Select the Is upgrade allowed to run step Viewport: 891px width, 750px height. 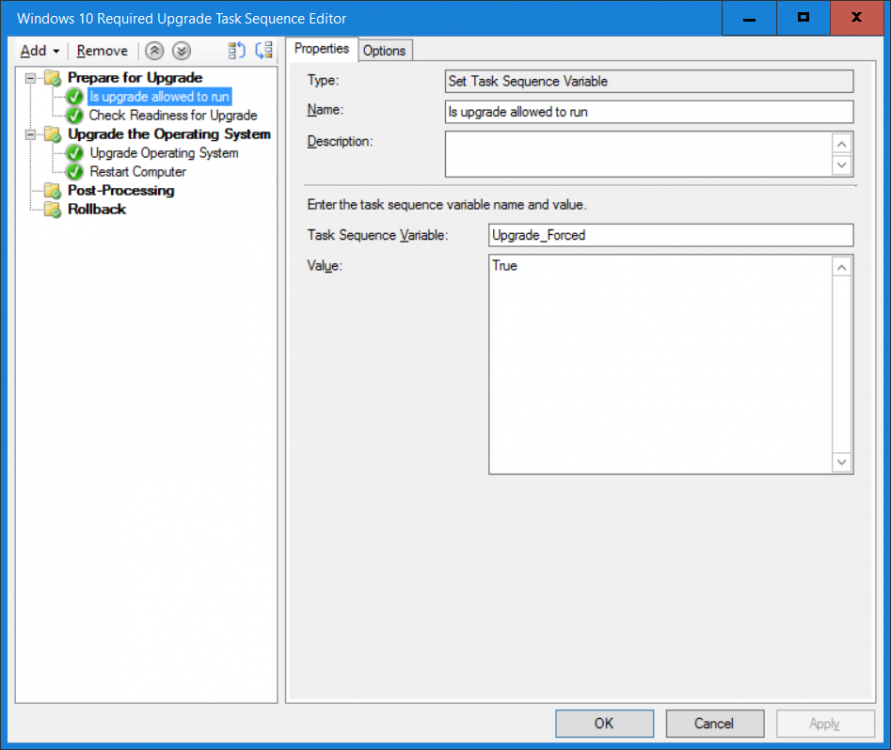coord(159,97)
